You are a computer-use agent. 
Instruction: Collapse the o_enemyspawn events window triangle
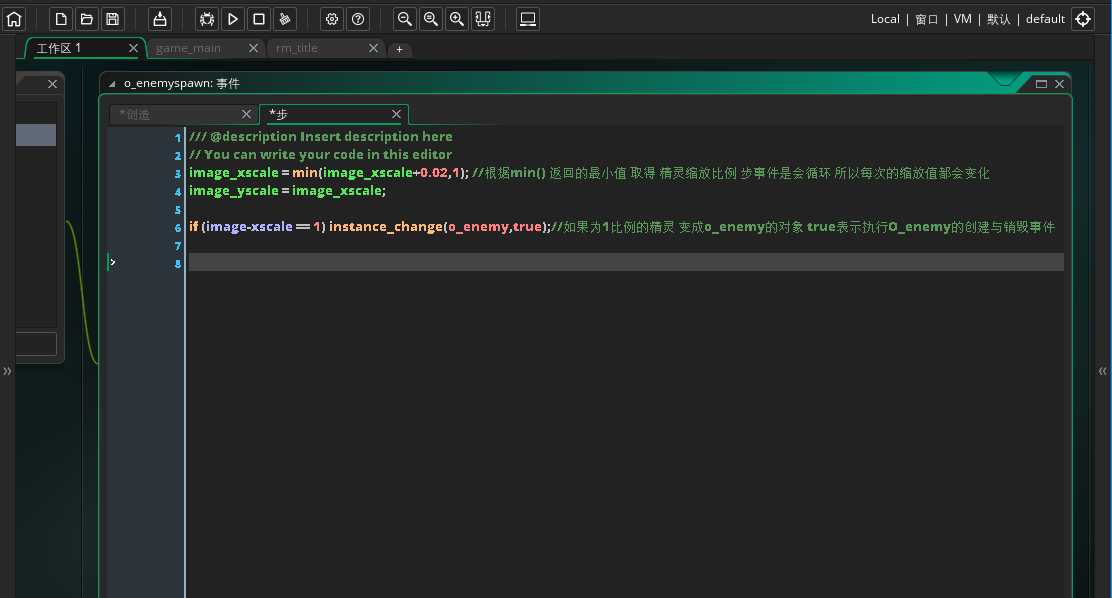(x=111, y=84)
